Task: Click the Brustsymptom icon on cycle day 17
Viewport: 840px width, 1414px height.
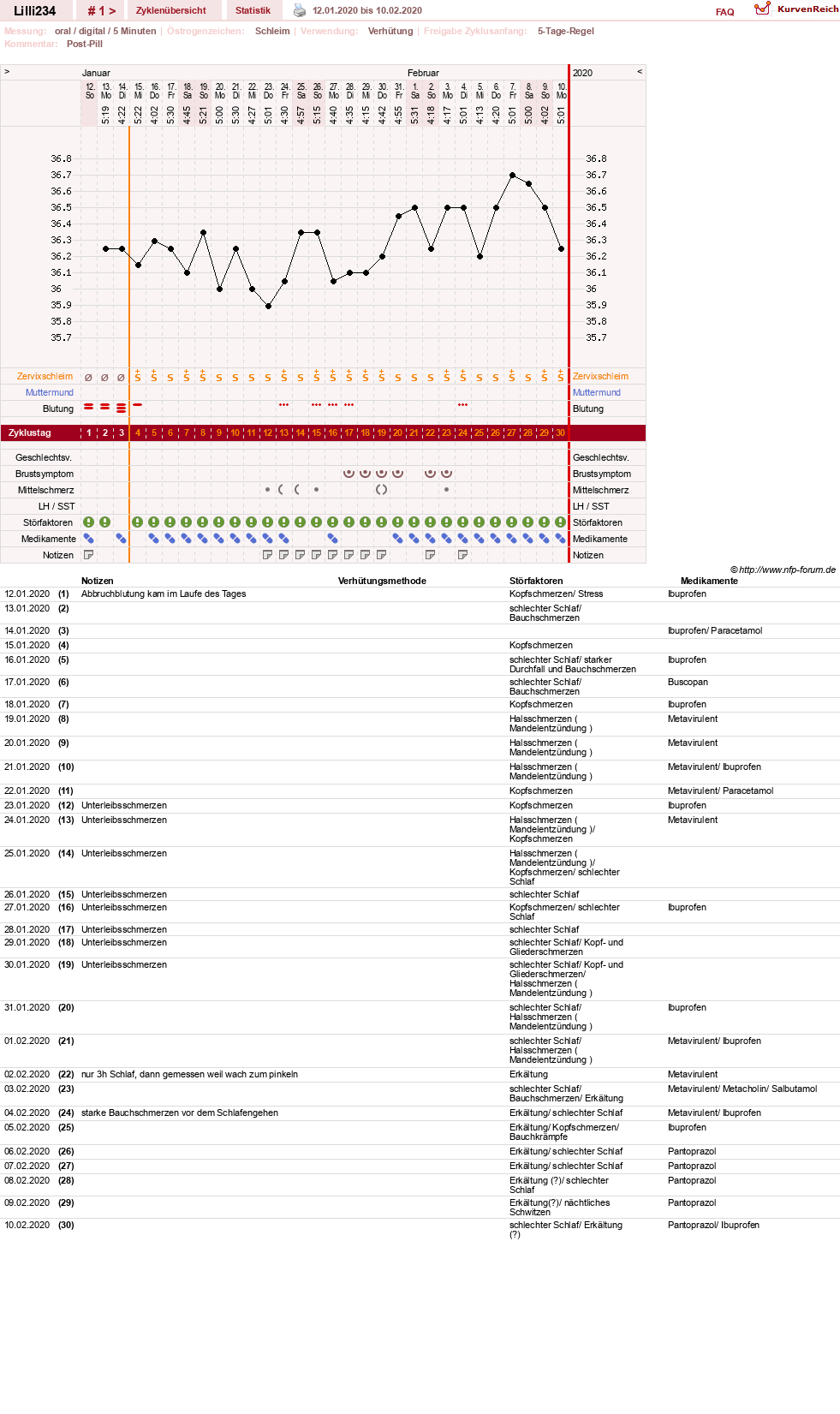Action: [x=349, y=473]
